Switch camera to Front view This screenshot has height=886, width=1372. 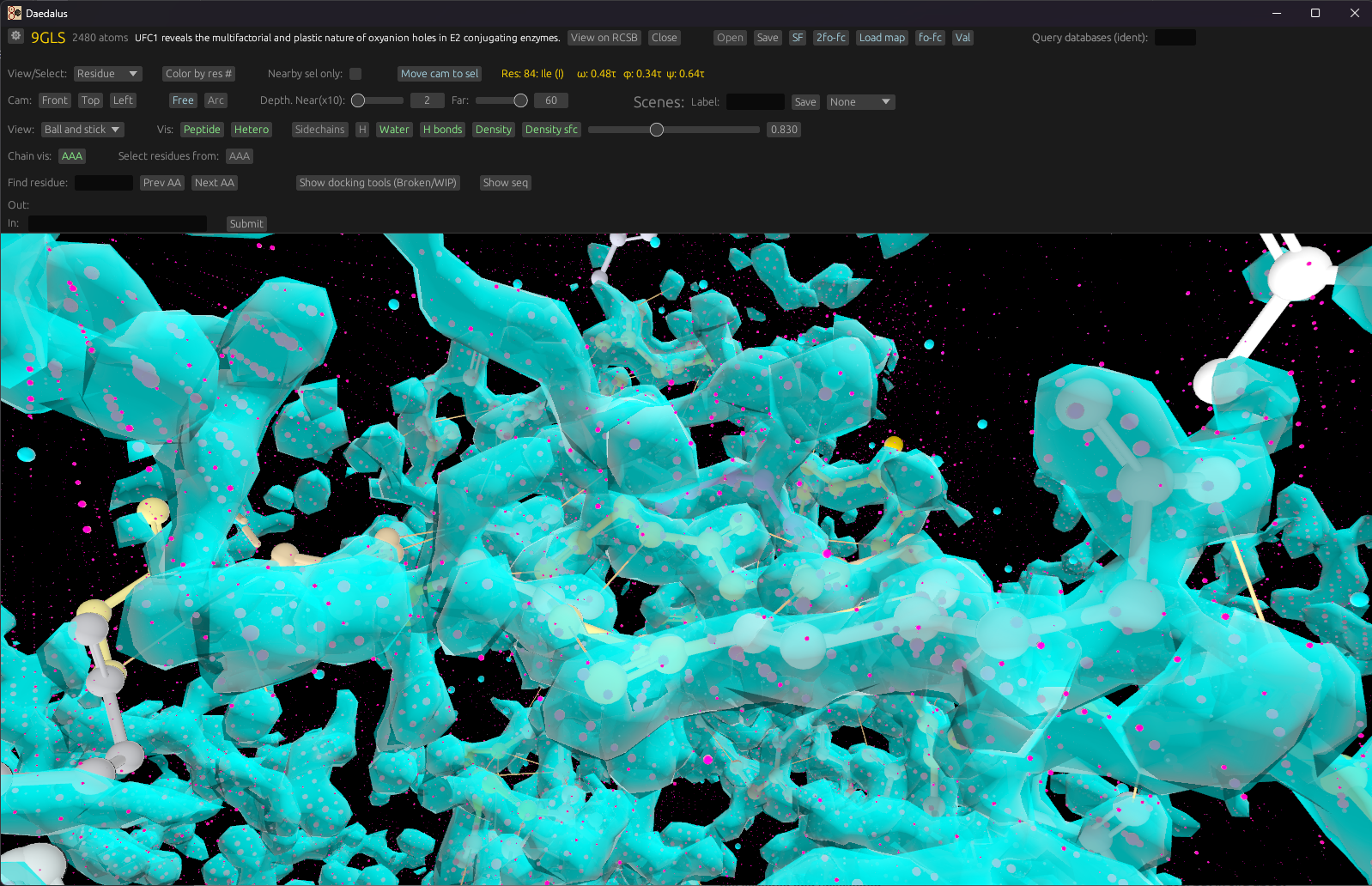click(x=55, y=100)
